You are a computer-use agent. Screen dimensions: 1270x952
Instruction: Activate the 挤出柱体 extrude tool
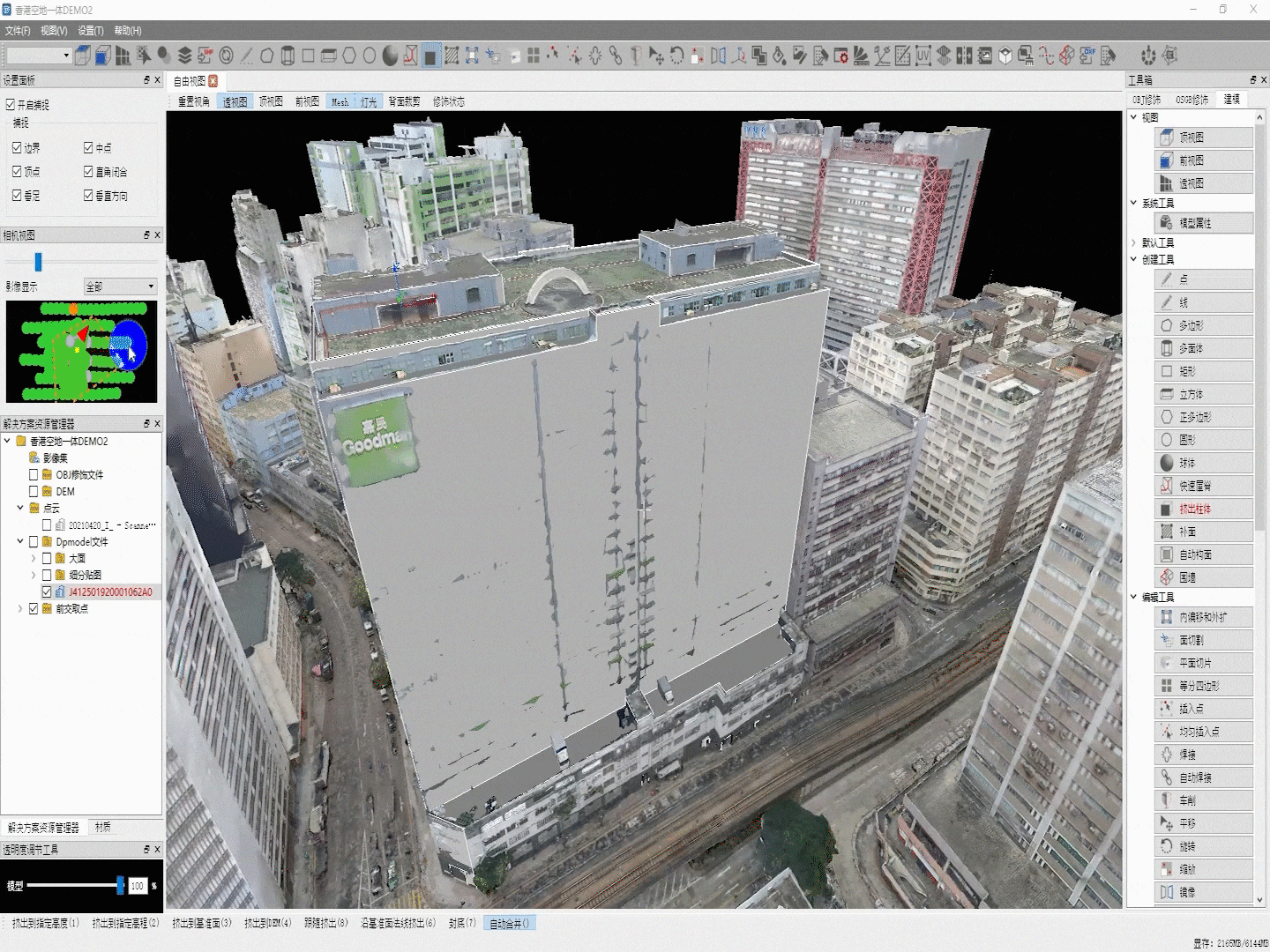(x=1203, y=509)
